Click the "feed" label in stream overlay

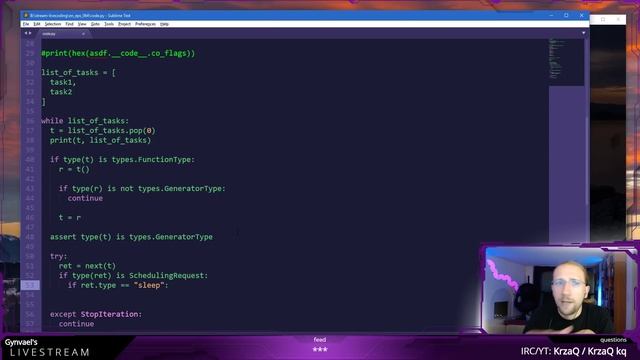coord(320,340)
